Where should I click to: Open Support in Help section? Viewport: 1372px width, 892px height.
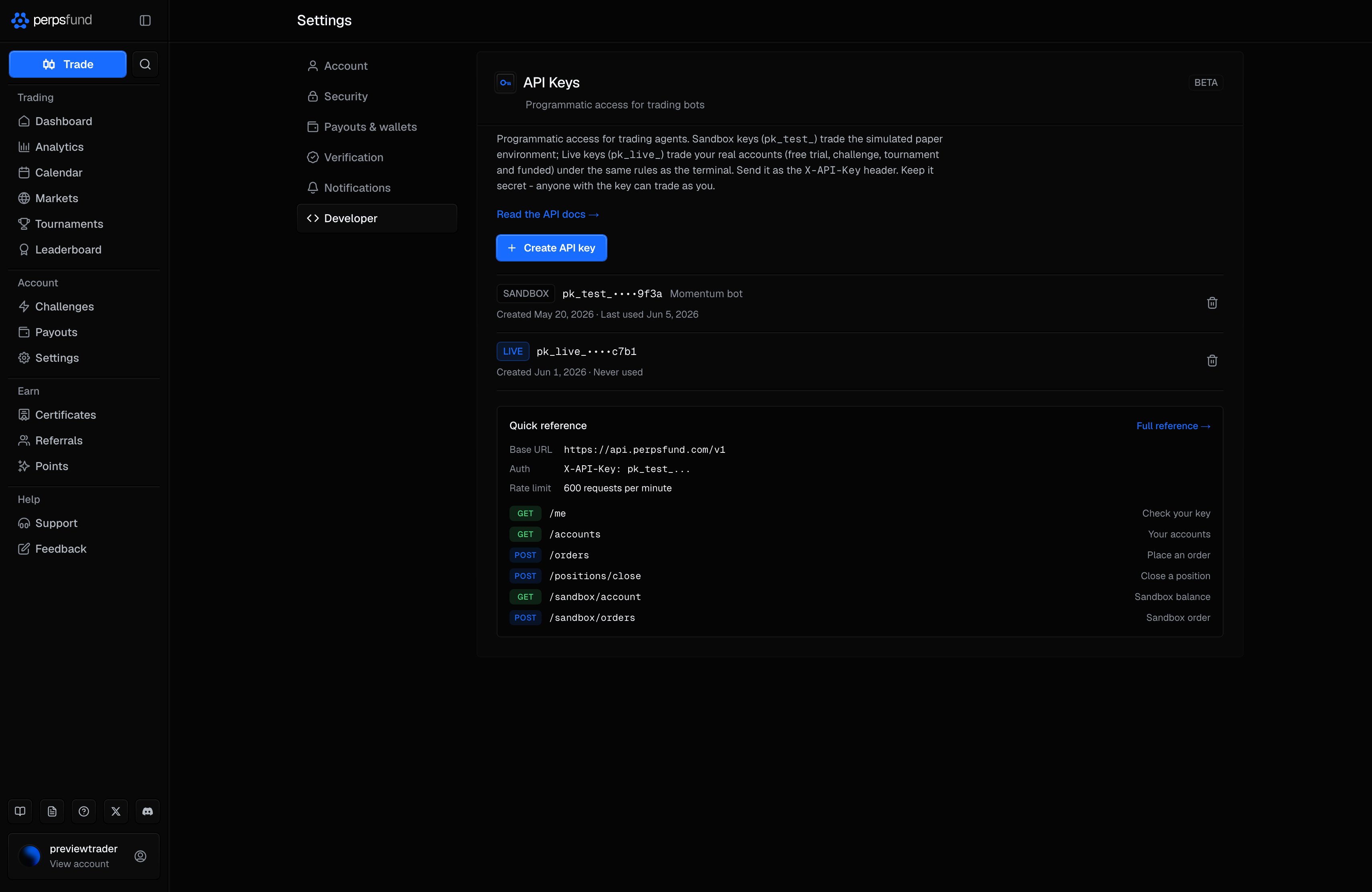click(x=84, y=523)
